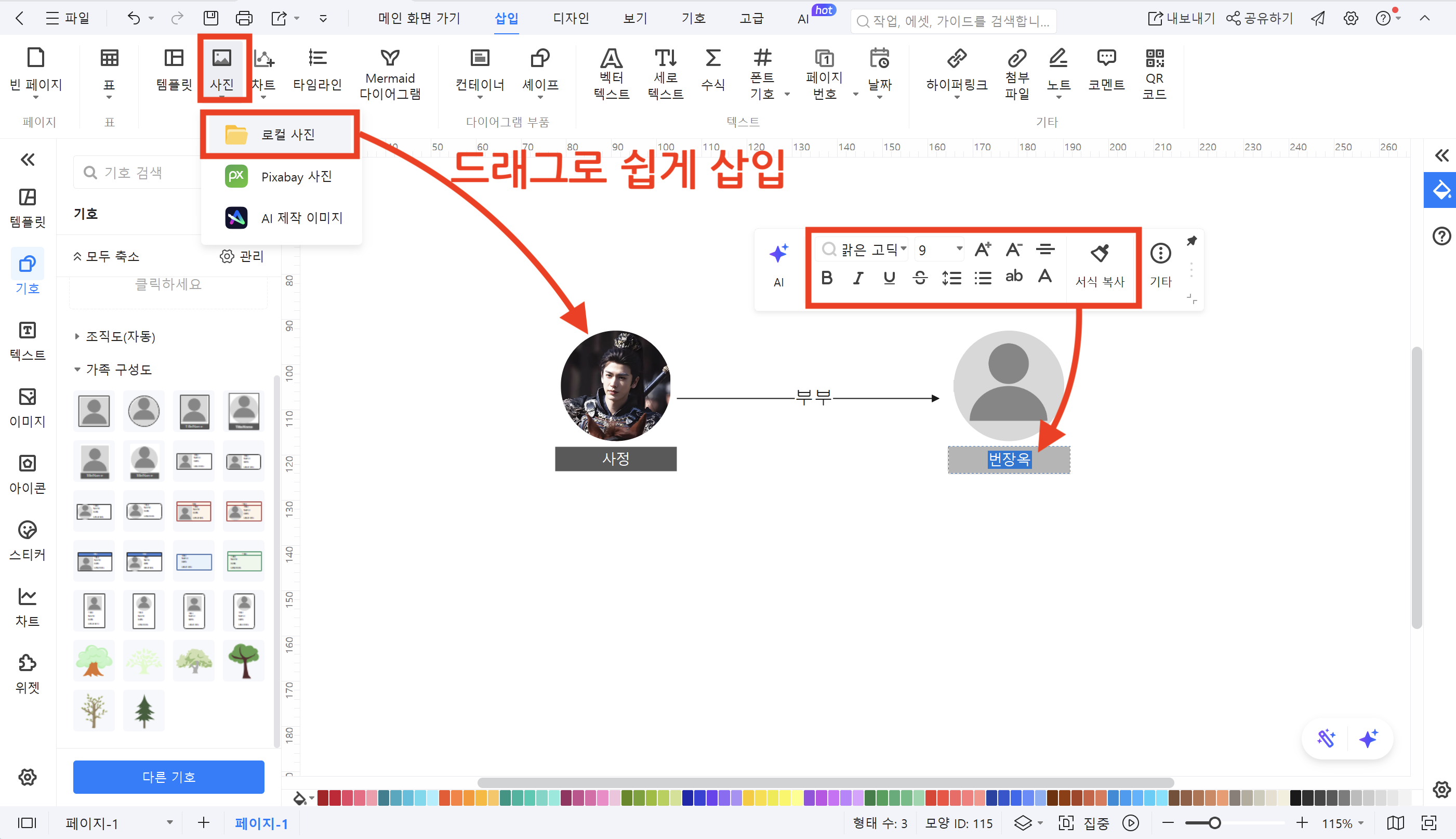Viewport: 1456px width, 839px height.
Task: Toggle bold formatting in floating toolbar
Action: [x=827, y=278]
